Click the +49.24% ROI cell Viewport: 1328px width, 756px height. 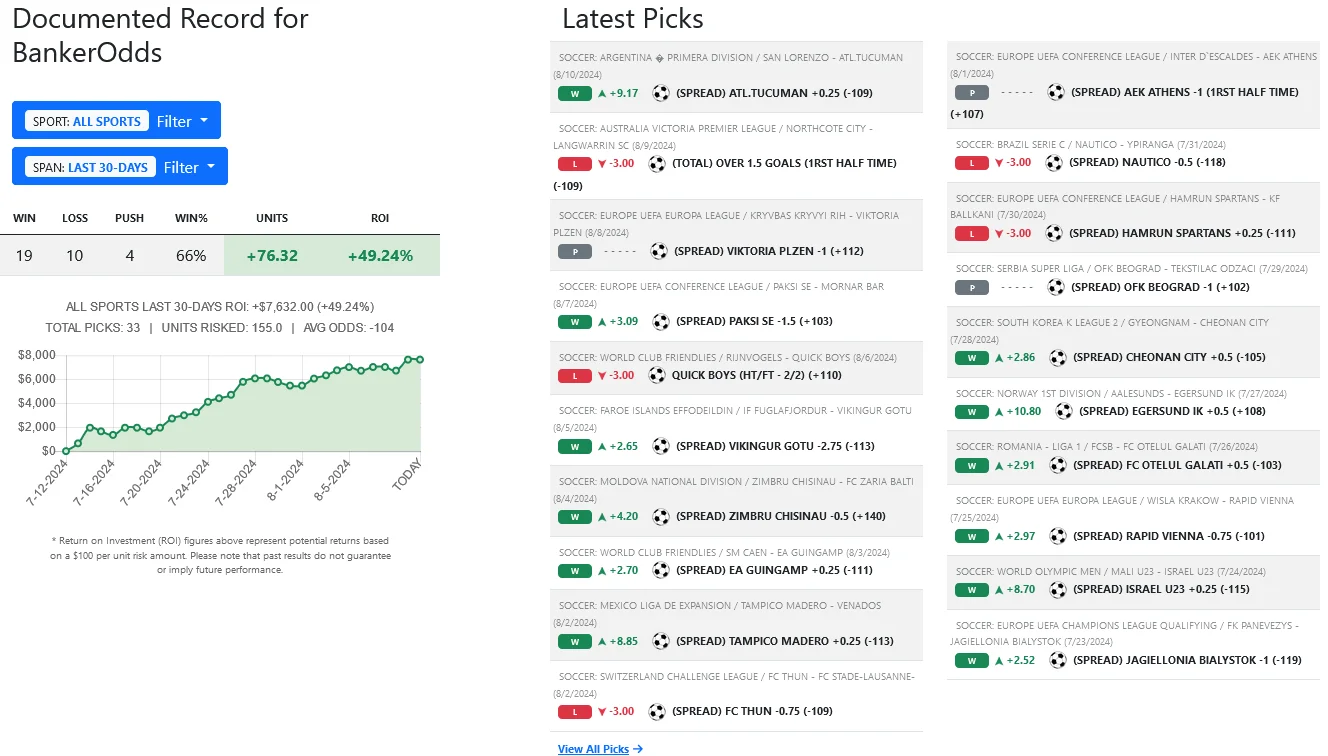[x=380, y=255]
